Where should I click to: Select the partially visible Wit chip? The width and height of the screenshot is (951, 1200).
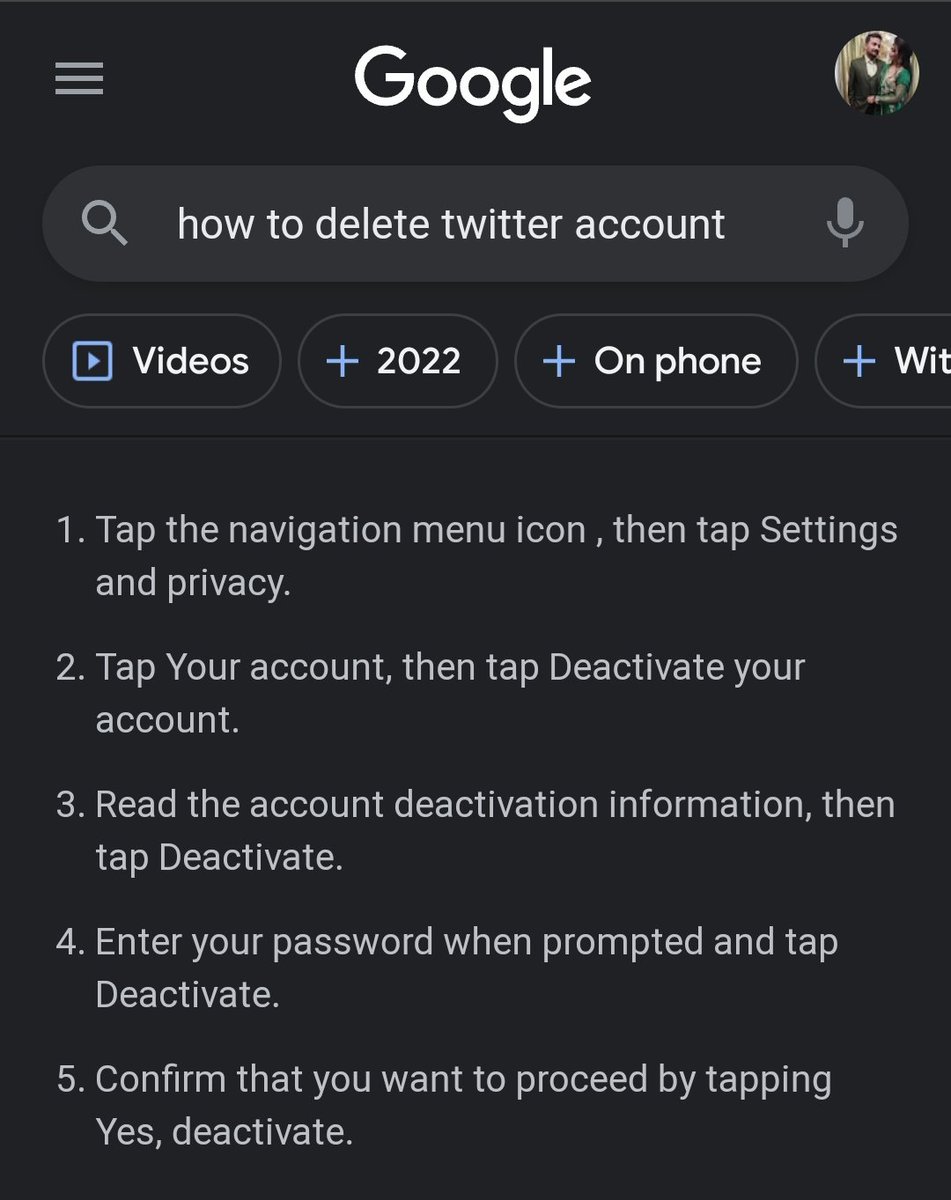point(883,361)
